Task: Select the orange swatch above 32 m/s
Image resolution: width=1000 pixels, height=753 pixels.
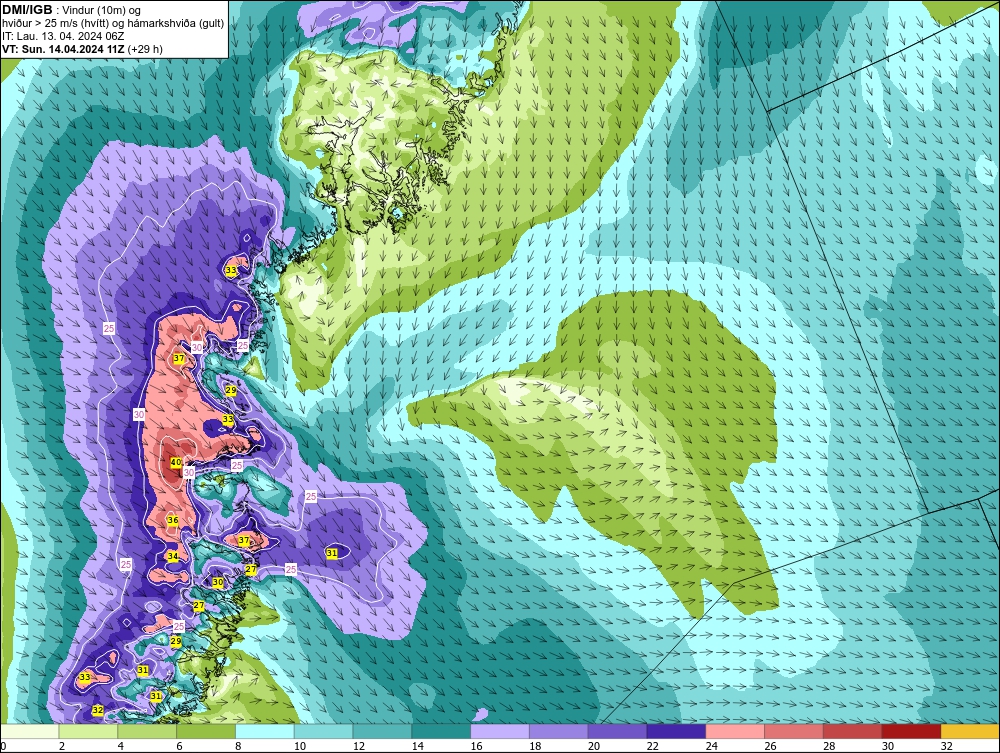Action: (x=970, y=731)
